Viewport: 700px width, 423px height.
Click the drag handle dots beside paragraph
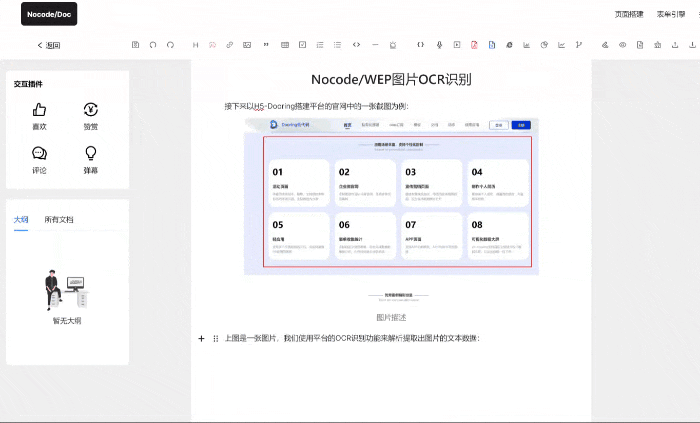tap(216, 339)
